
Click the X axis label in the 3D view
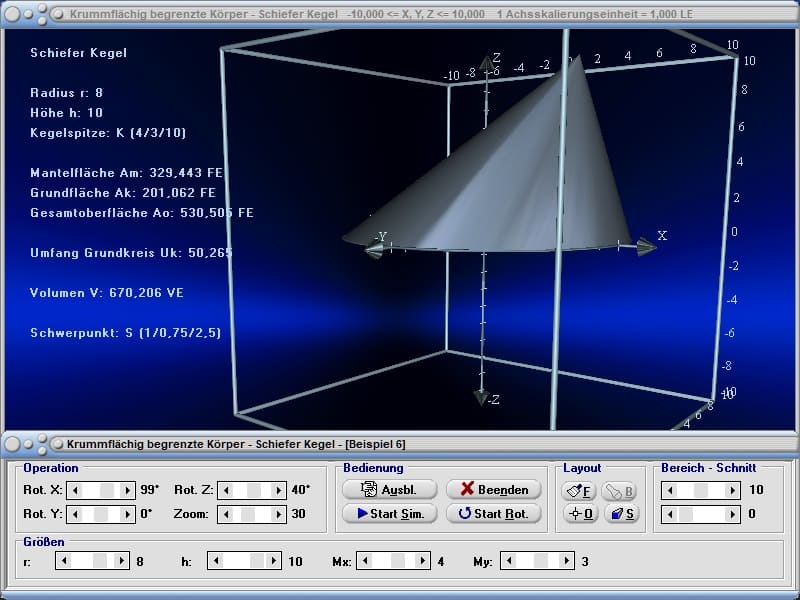662,235
